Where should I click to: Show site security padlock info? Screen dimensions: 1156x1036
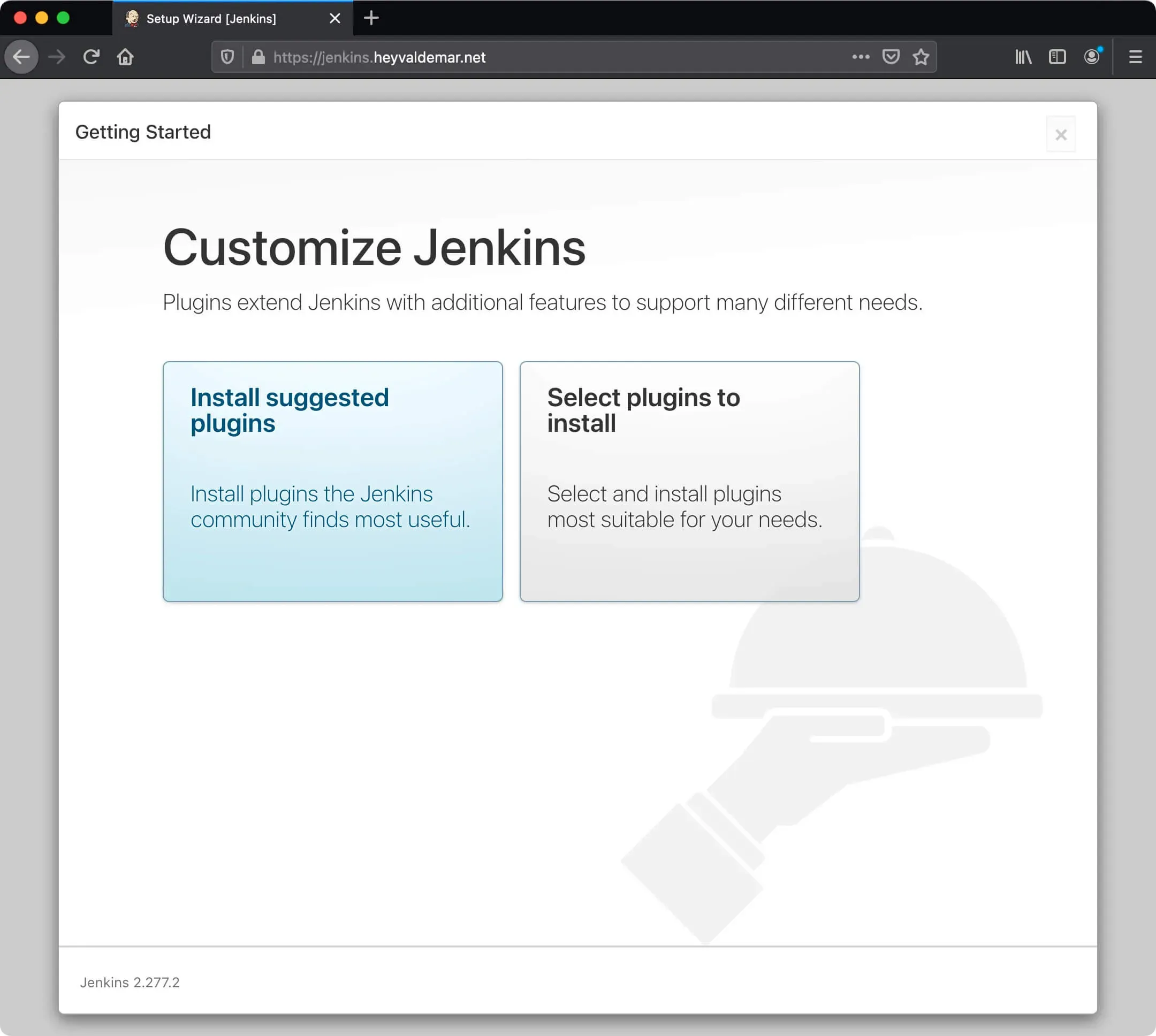(258, 57)
